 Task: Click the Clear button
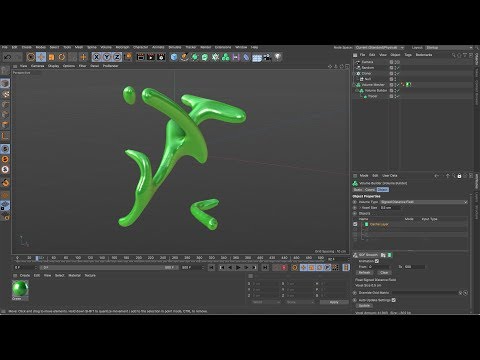pos(384,273)
